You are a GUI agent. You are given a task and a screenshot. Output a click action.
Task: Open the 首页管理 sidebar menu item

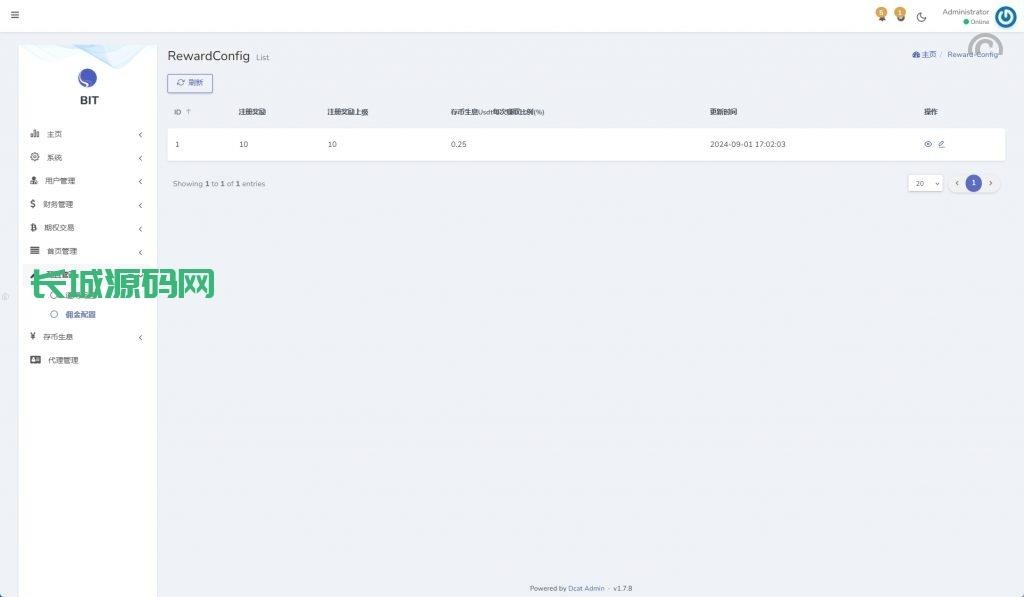point(87,251)
